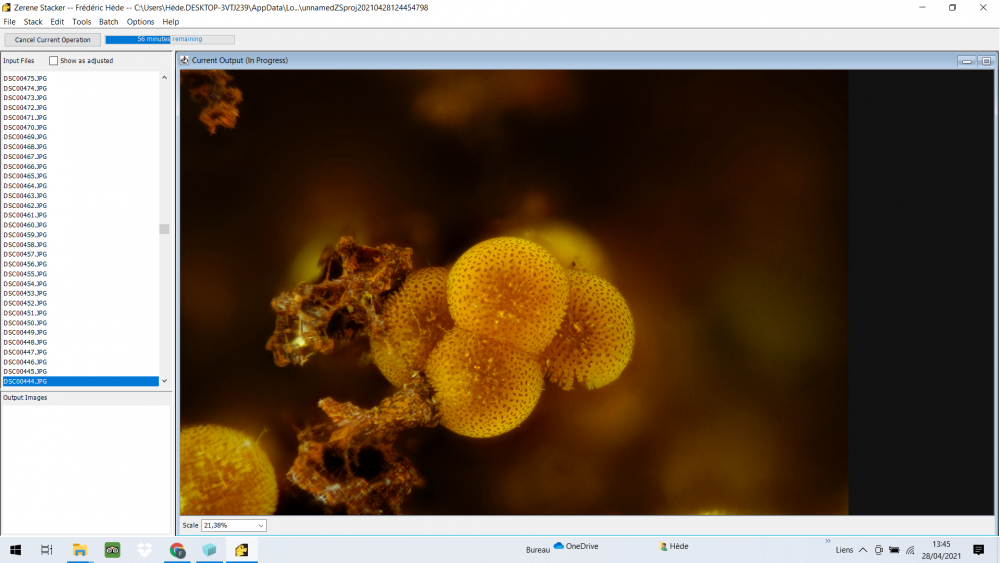The width and height of the screenshot is (1000, 563).
Task: Maximize the Current Output inner window
Action: coord(985,61)
